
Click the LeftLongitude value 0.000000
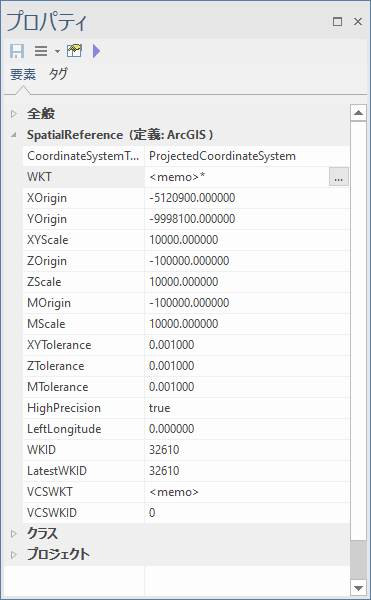pyautogui.click(x=171, y=429)
